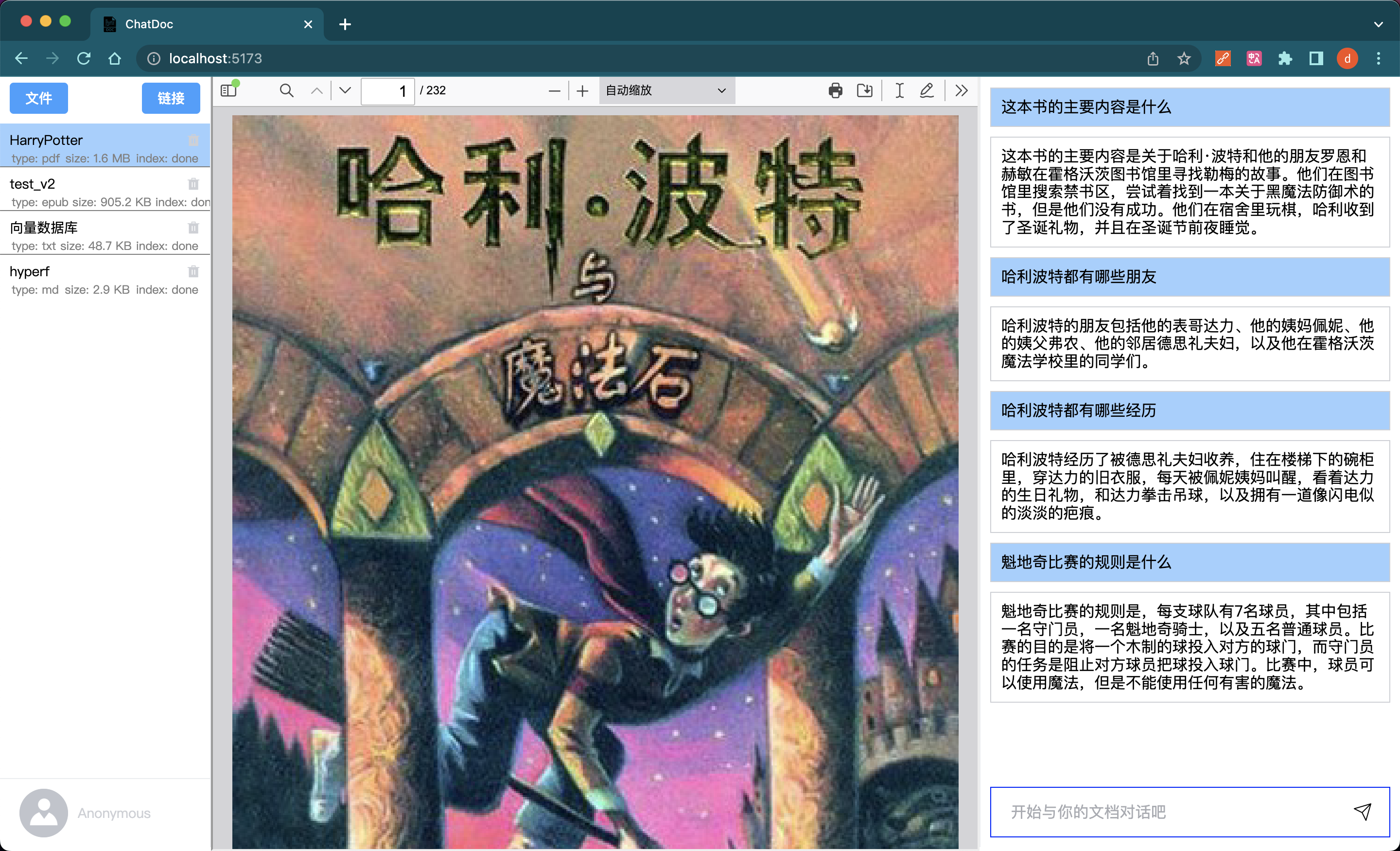Send the chat message

(x=1362, y=811)
